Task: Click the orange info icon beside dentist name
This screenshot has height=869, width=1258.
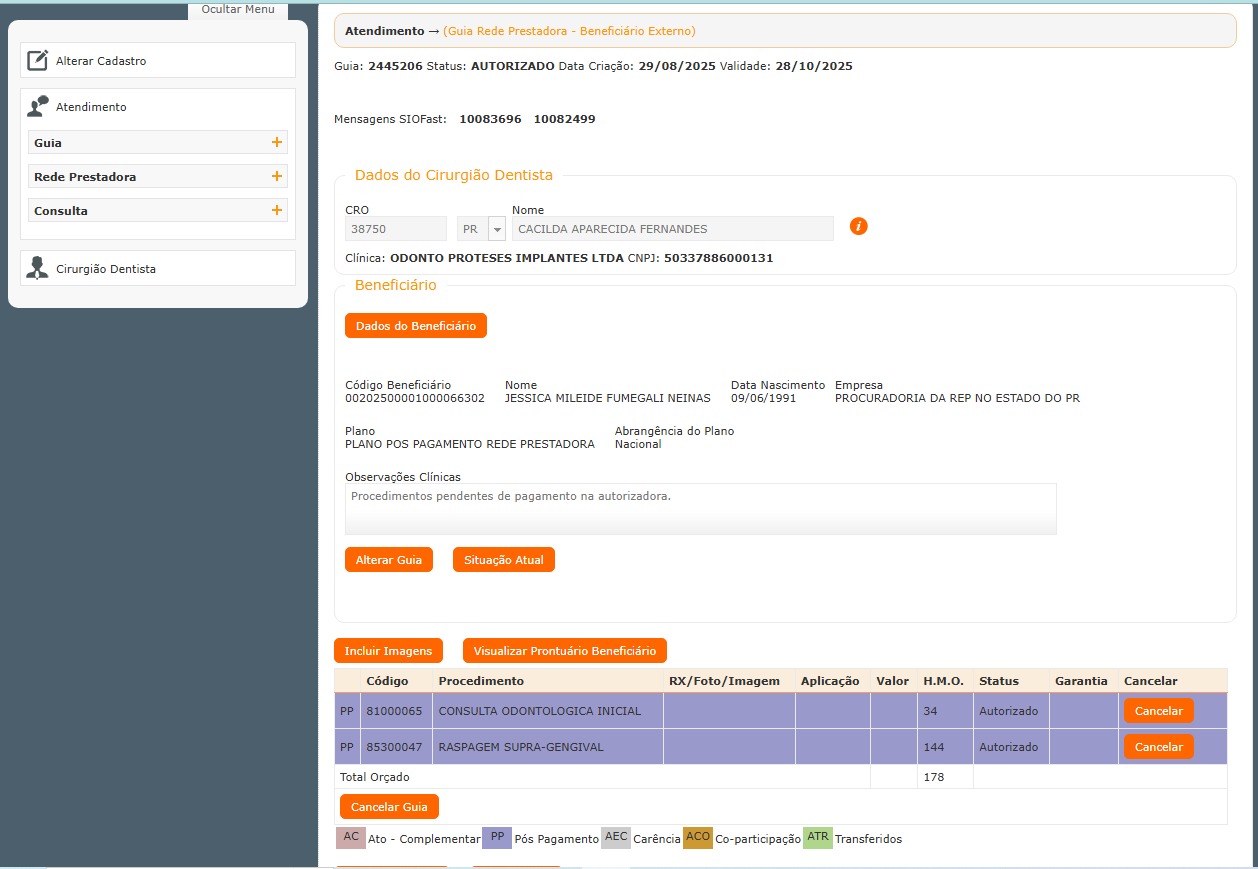Action: (x=858, y=227)
